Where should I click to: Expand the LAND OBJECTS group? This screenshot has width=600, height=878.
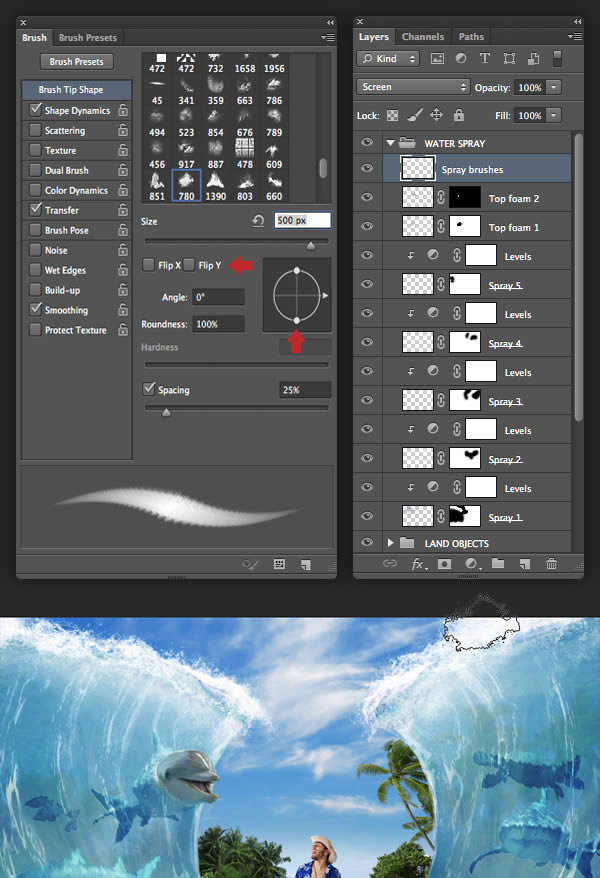tap(391, 543)
